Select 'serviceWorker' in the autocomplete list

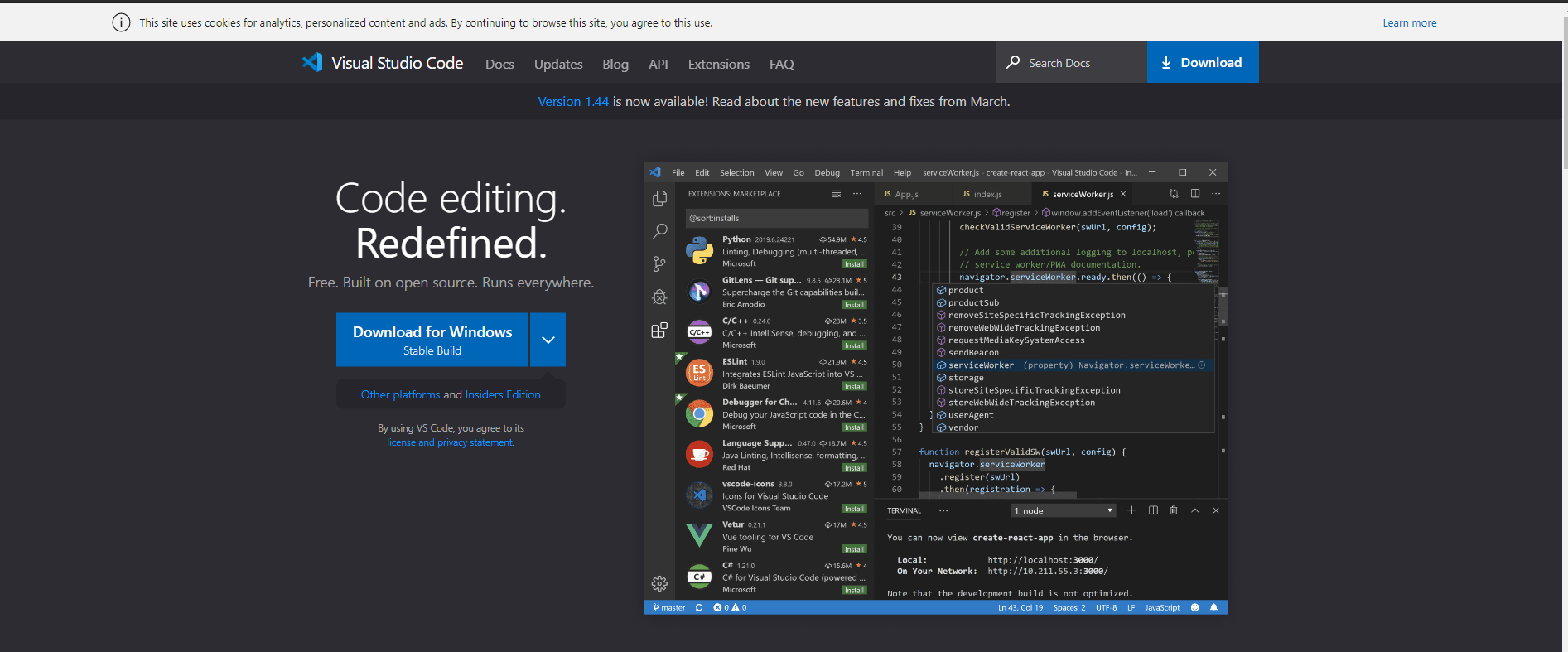(x=1073, y=365)
